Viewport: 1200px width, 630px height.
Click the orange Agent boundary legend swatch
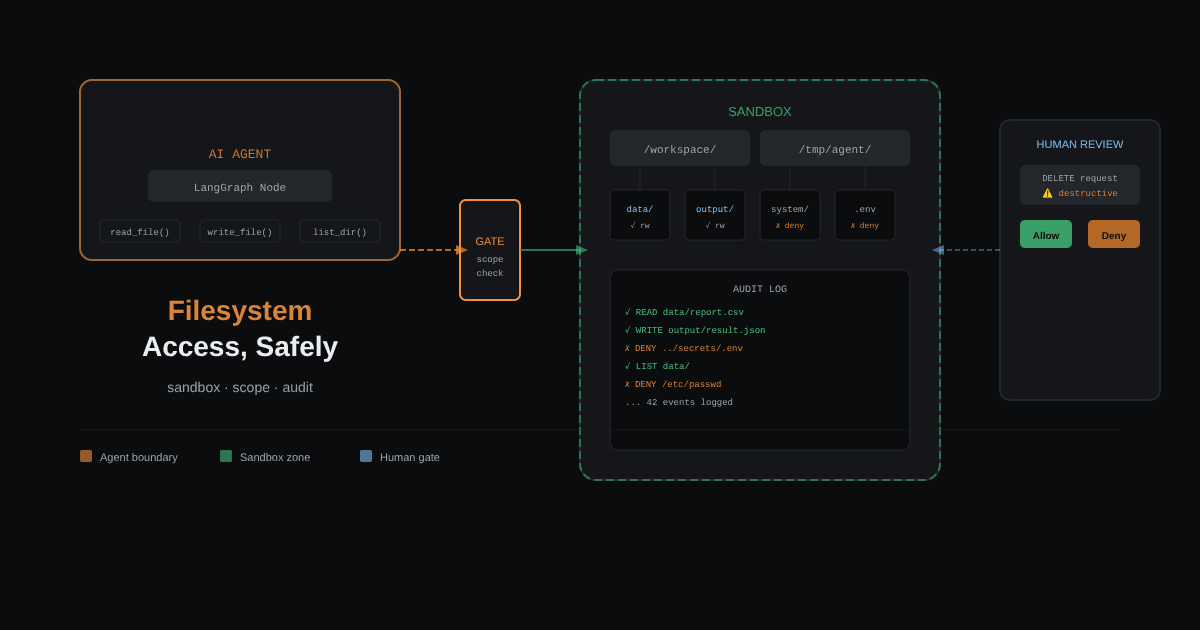[86, 456]
